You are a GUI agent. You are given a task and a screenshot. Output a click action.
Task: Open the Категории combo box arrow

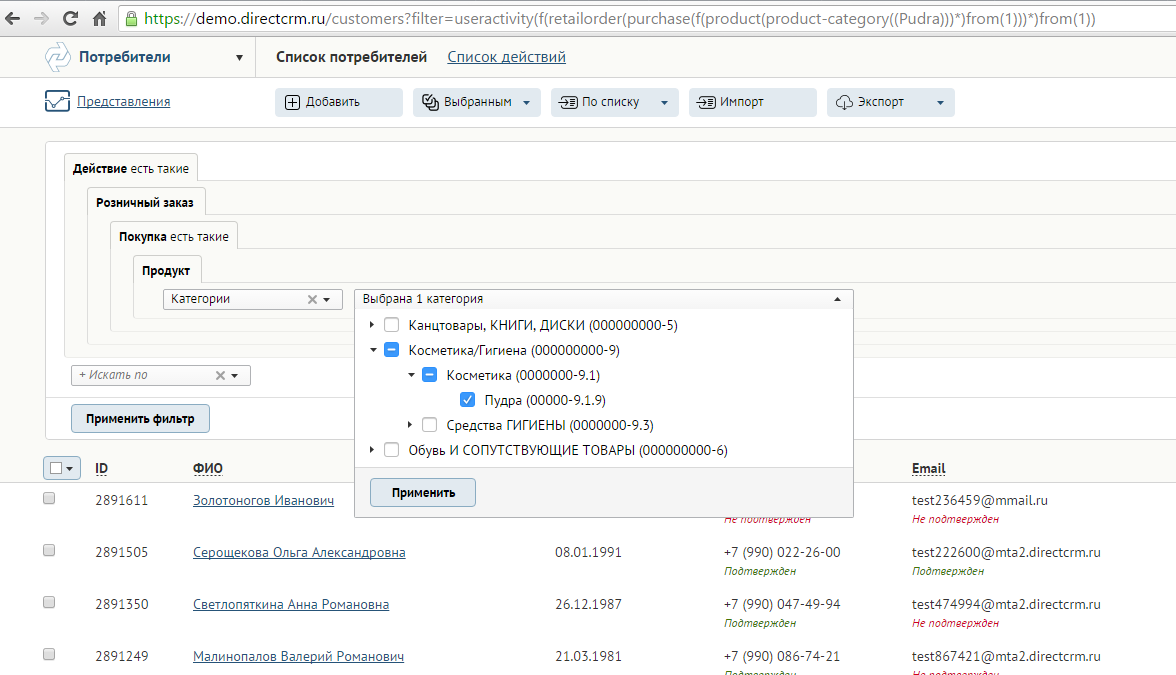(x=327, y=299)
